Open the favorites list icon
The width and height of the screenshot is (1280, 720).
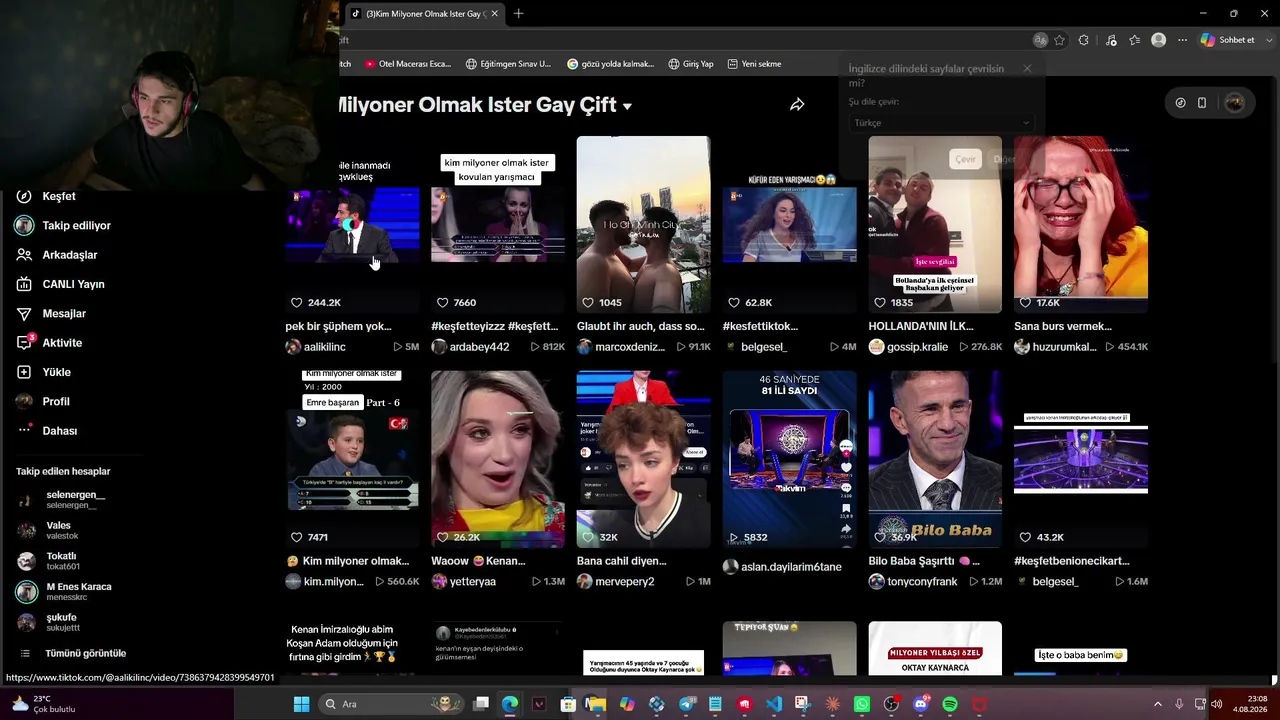(x=1134, y=40)
